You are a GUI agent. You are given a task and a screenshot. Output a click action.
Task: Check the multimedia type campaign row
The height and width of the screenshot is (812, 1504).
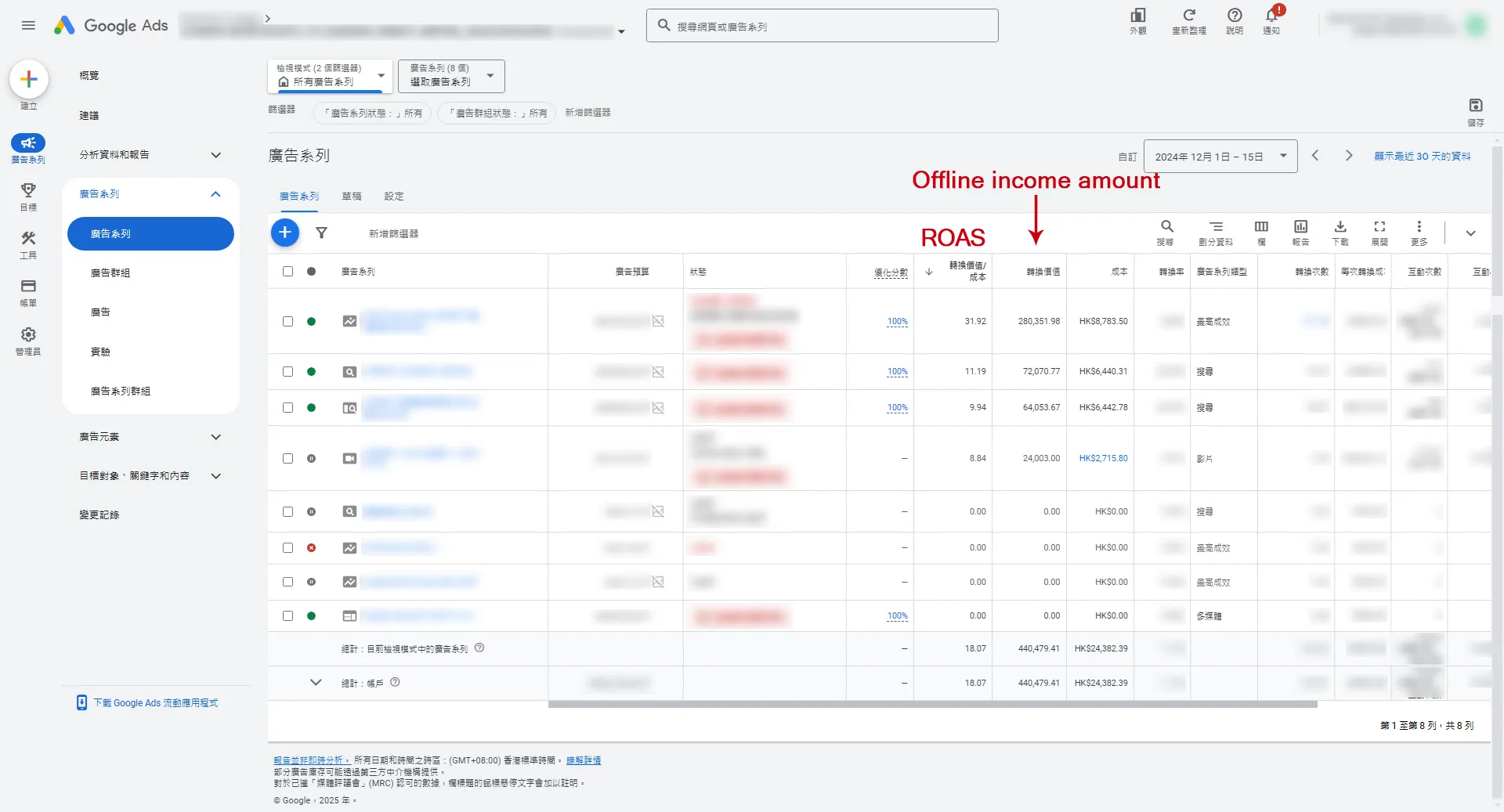[287, 615]
